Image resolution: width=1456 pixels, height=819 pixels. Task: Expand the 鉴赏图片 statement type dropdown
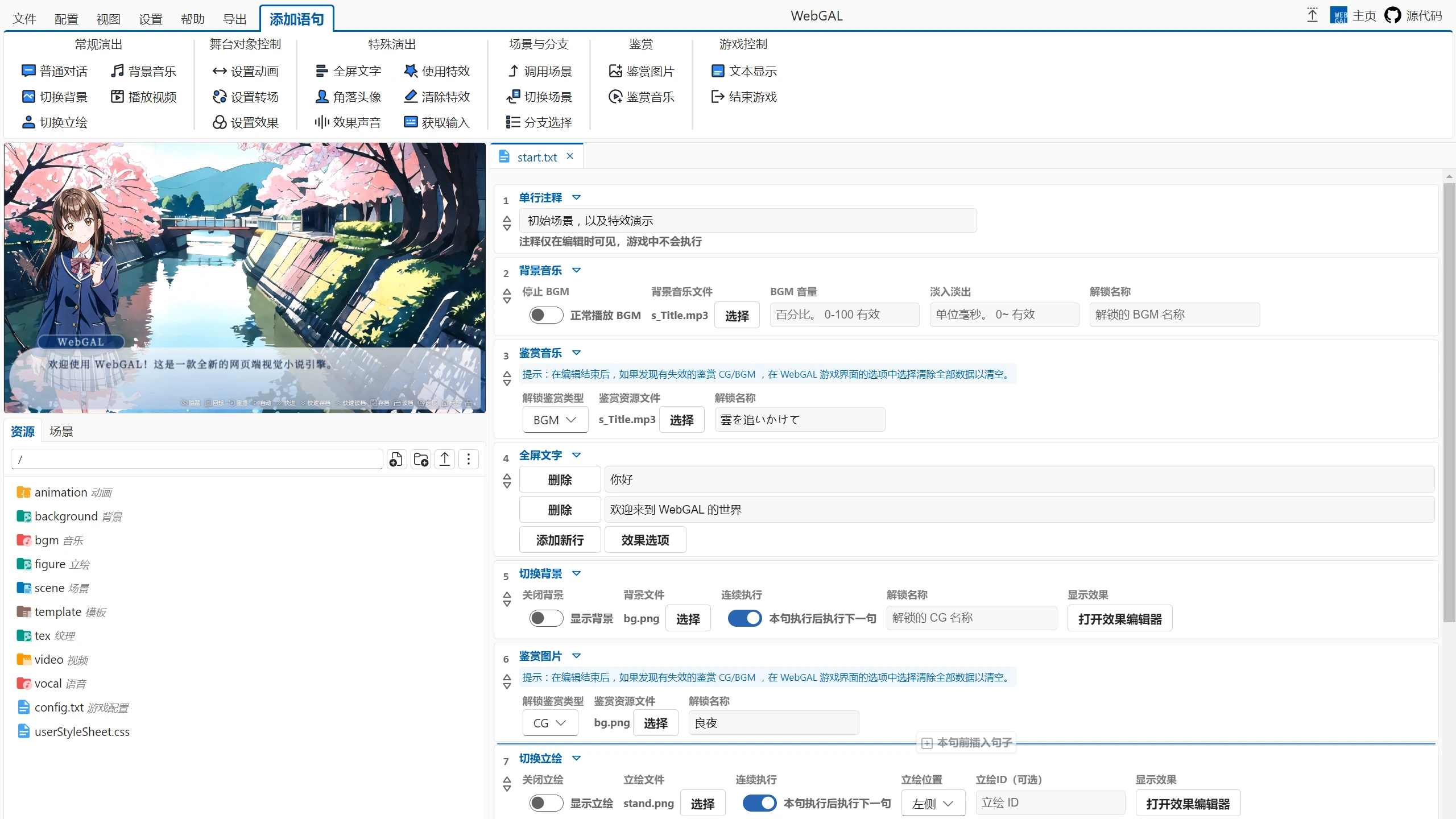pos(576,656)
